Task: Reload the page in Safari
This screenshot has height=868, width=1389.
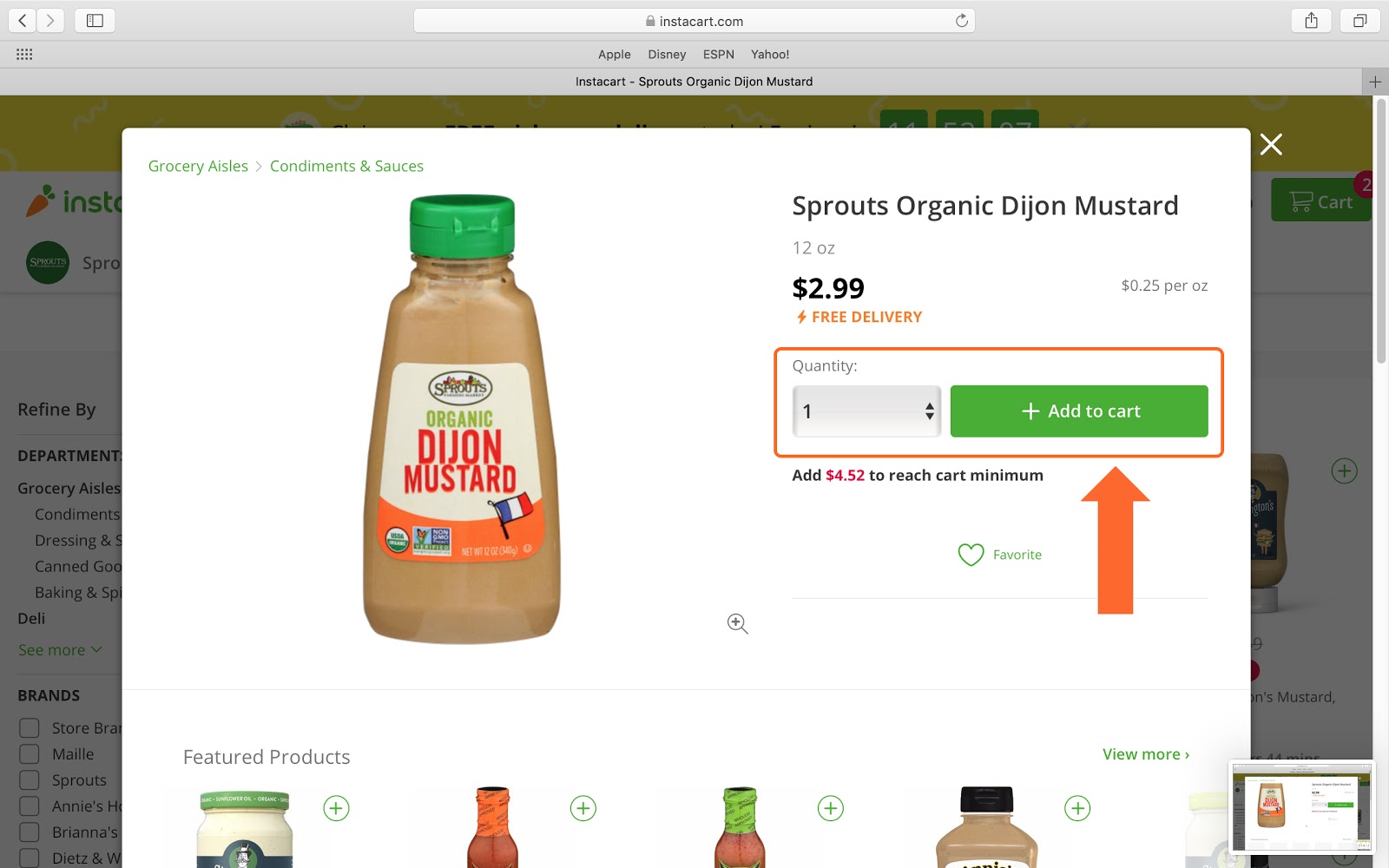Action: click(961, 21)
